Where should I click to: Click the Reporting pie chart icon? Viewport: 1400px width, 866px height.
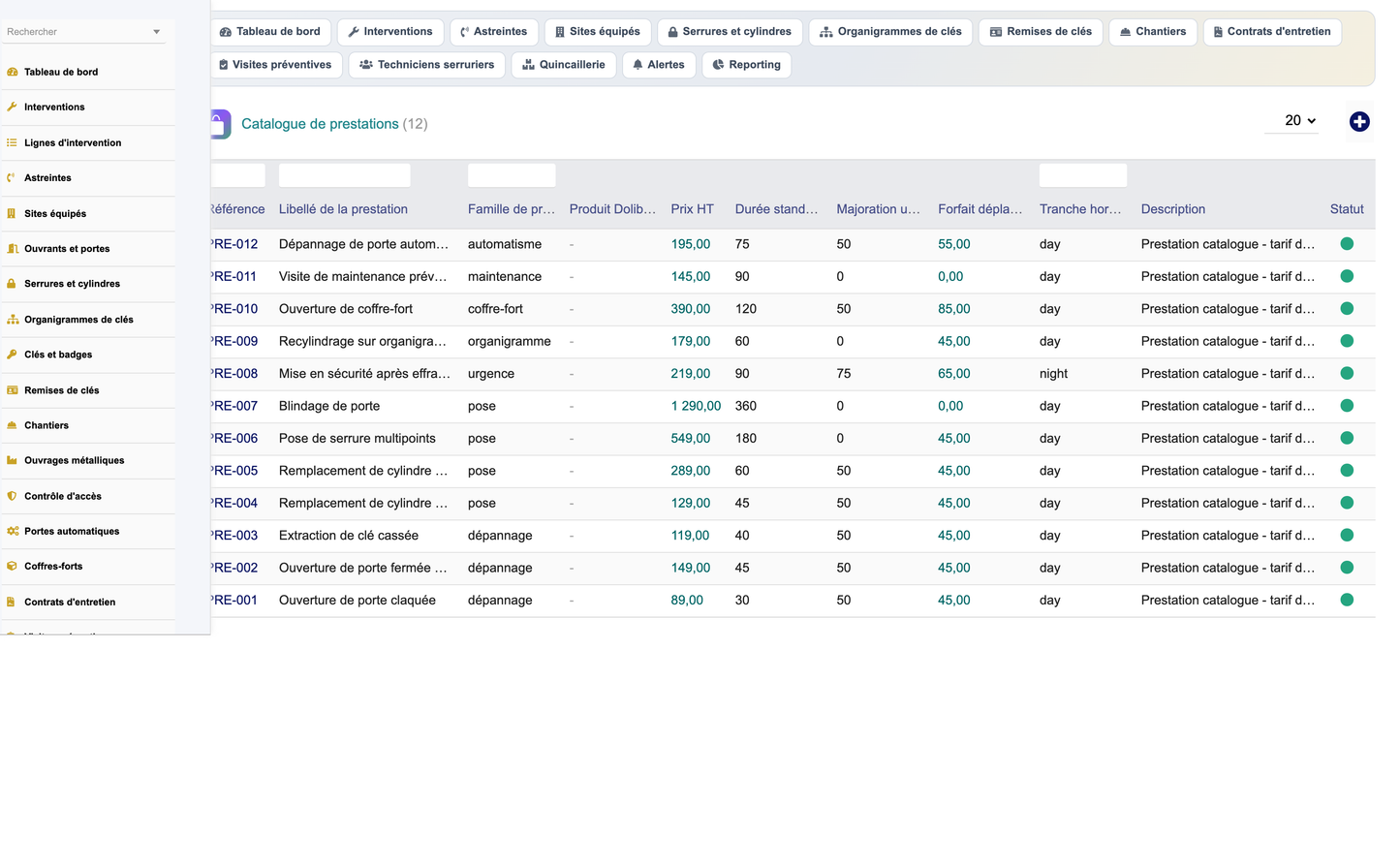click(718, 65)
